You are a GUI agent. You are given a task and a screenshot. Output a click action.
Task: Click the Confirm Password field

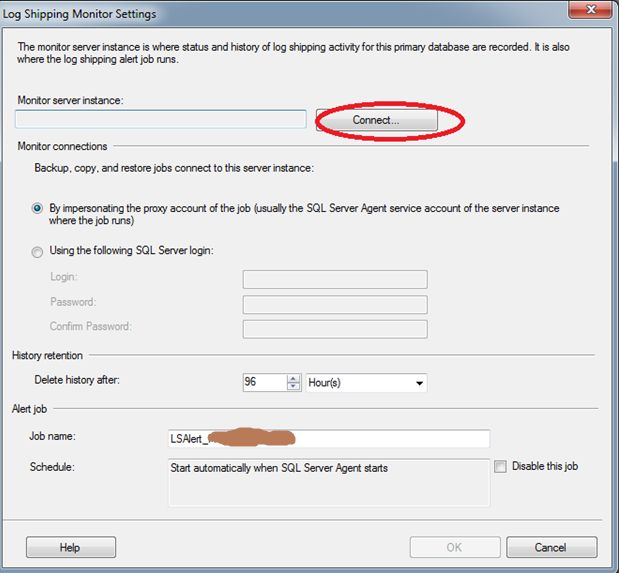point(335,329)
